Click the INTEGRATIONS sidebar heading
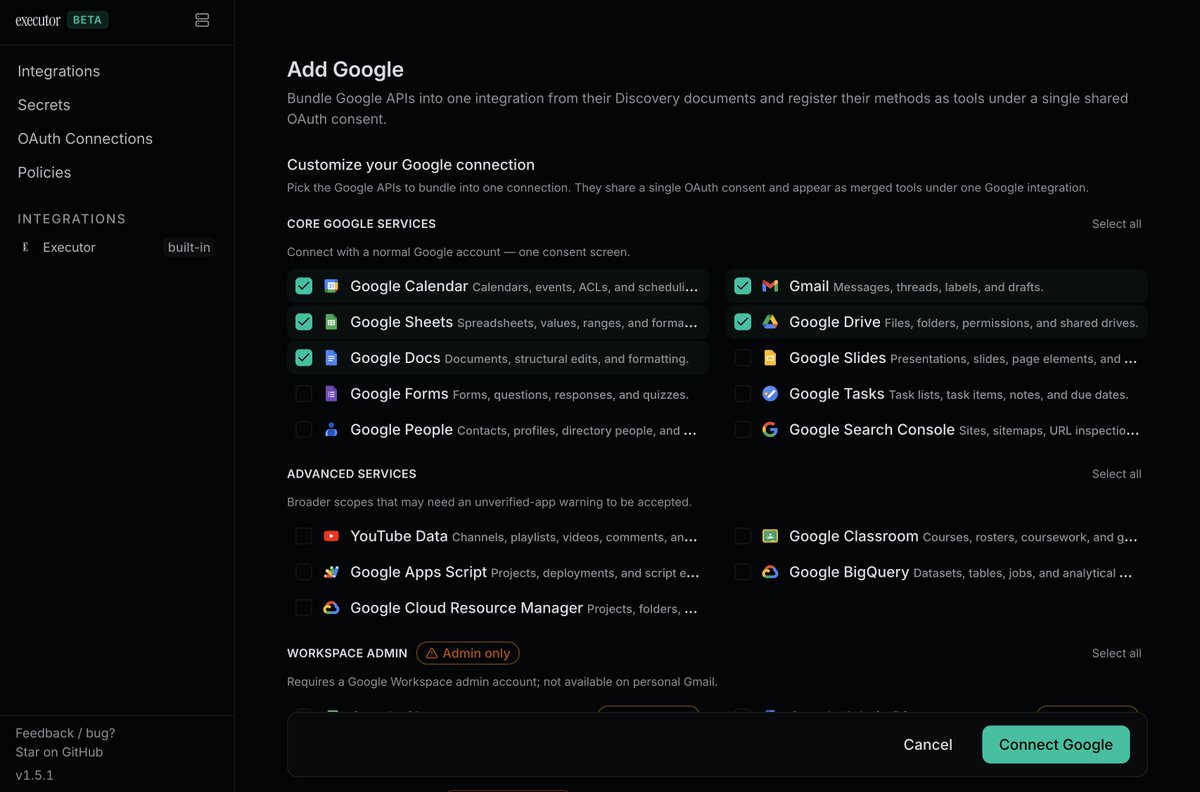This screenshot has height=792, width=1200. (72, 219)
